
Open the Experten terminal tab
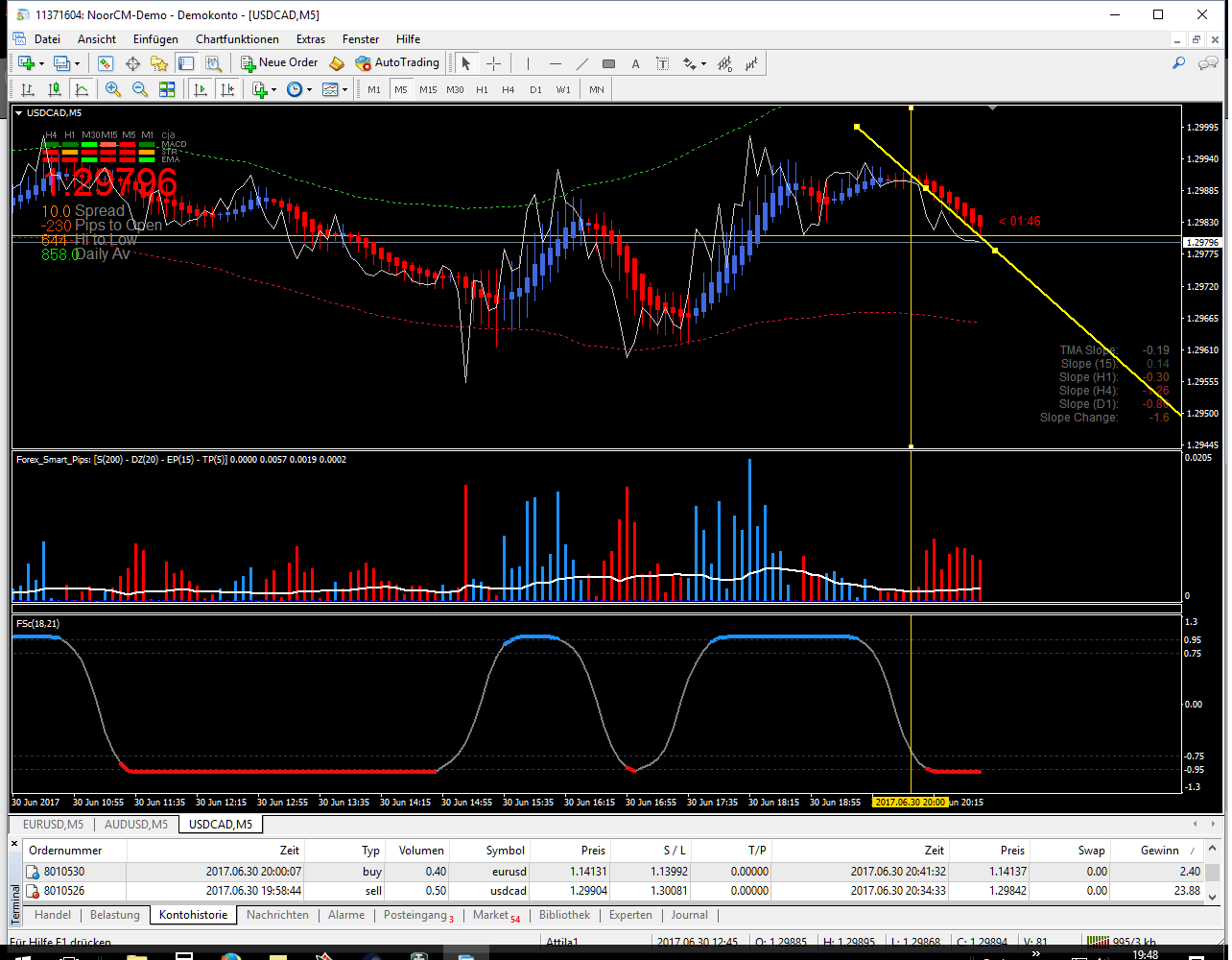(x=630, y=915)
